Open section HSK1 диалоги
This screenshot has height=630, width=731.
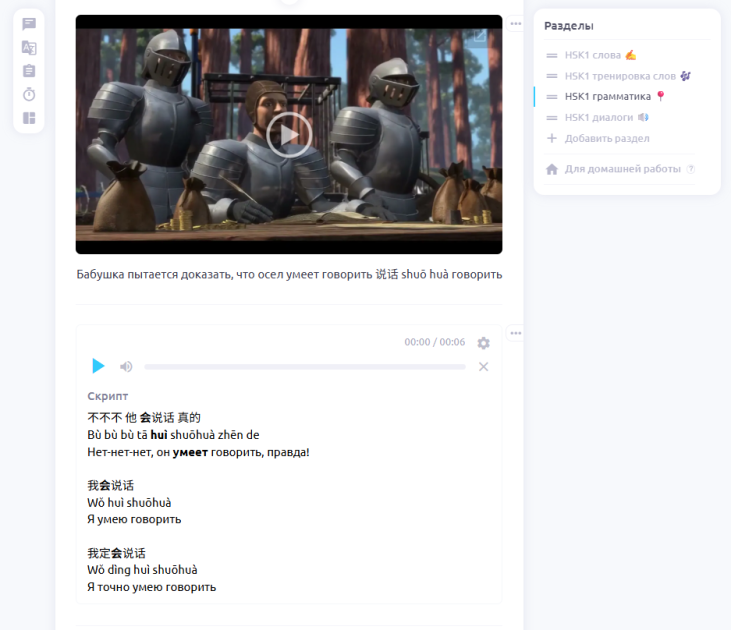click(x=607, y=118)
